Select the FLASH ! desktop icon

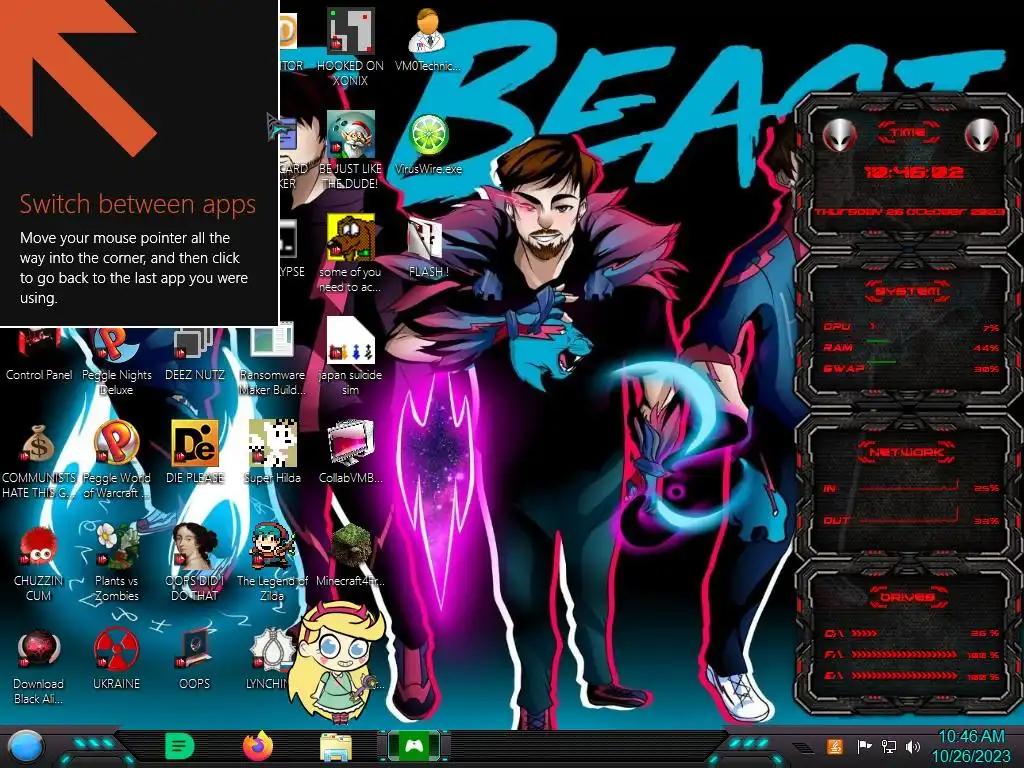pyautogui.click(x=426, y=239)
